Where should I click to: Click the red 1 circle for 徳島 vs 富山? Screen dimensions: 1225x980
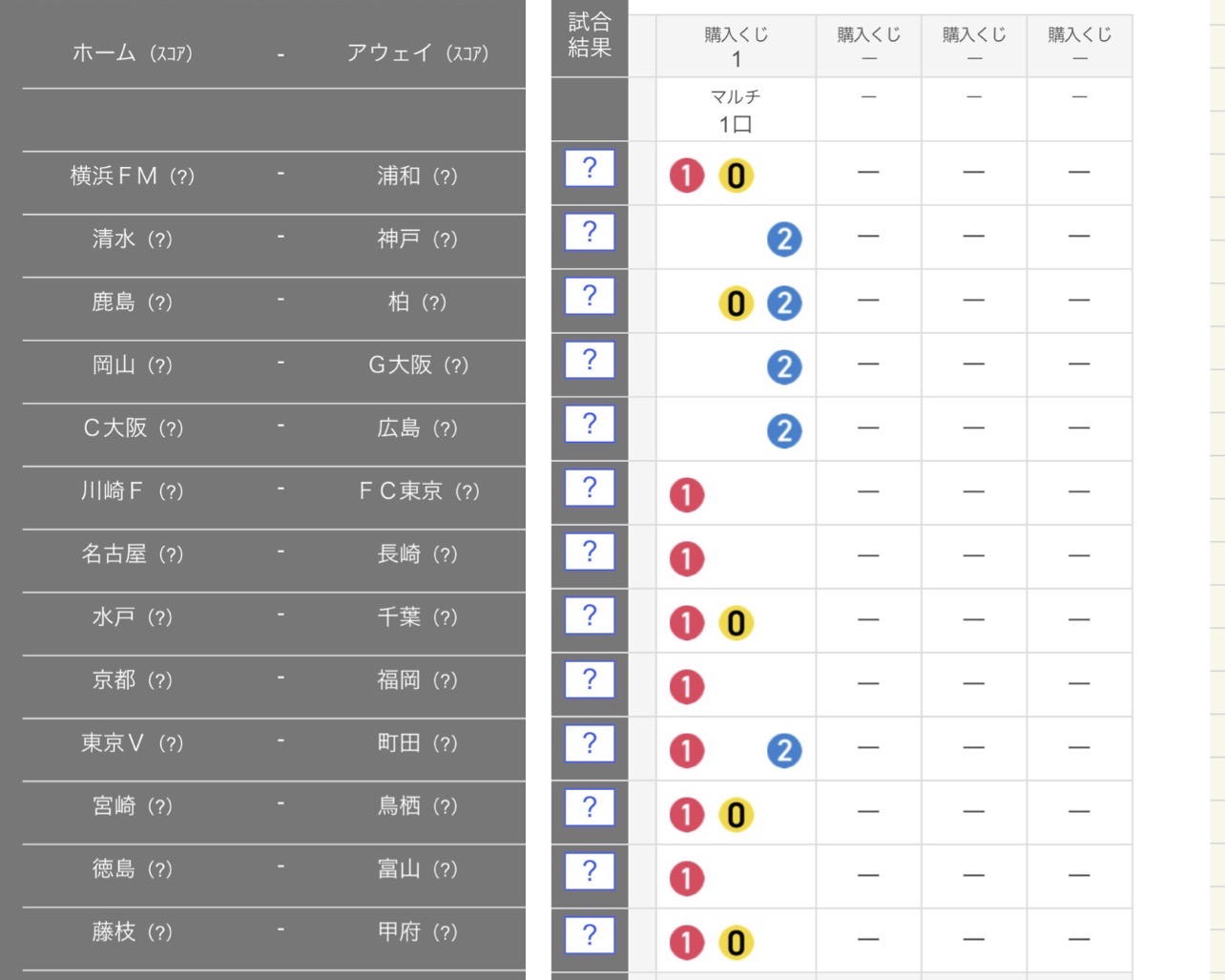pos(687,879)
